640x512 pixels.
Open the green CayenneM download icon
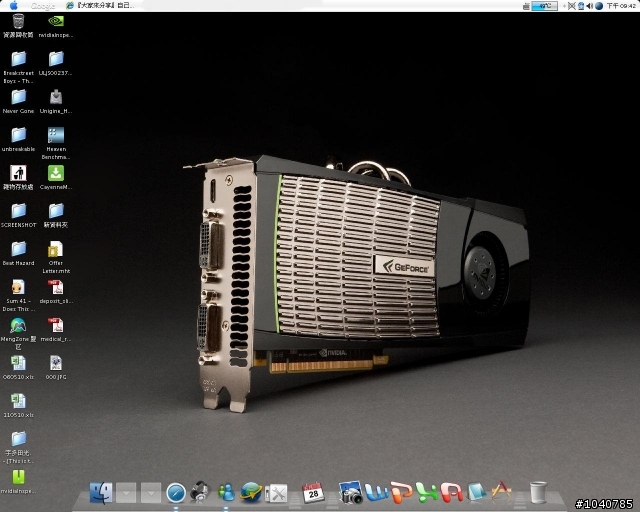tap(56, 178)
